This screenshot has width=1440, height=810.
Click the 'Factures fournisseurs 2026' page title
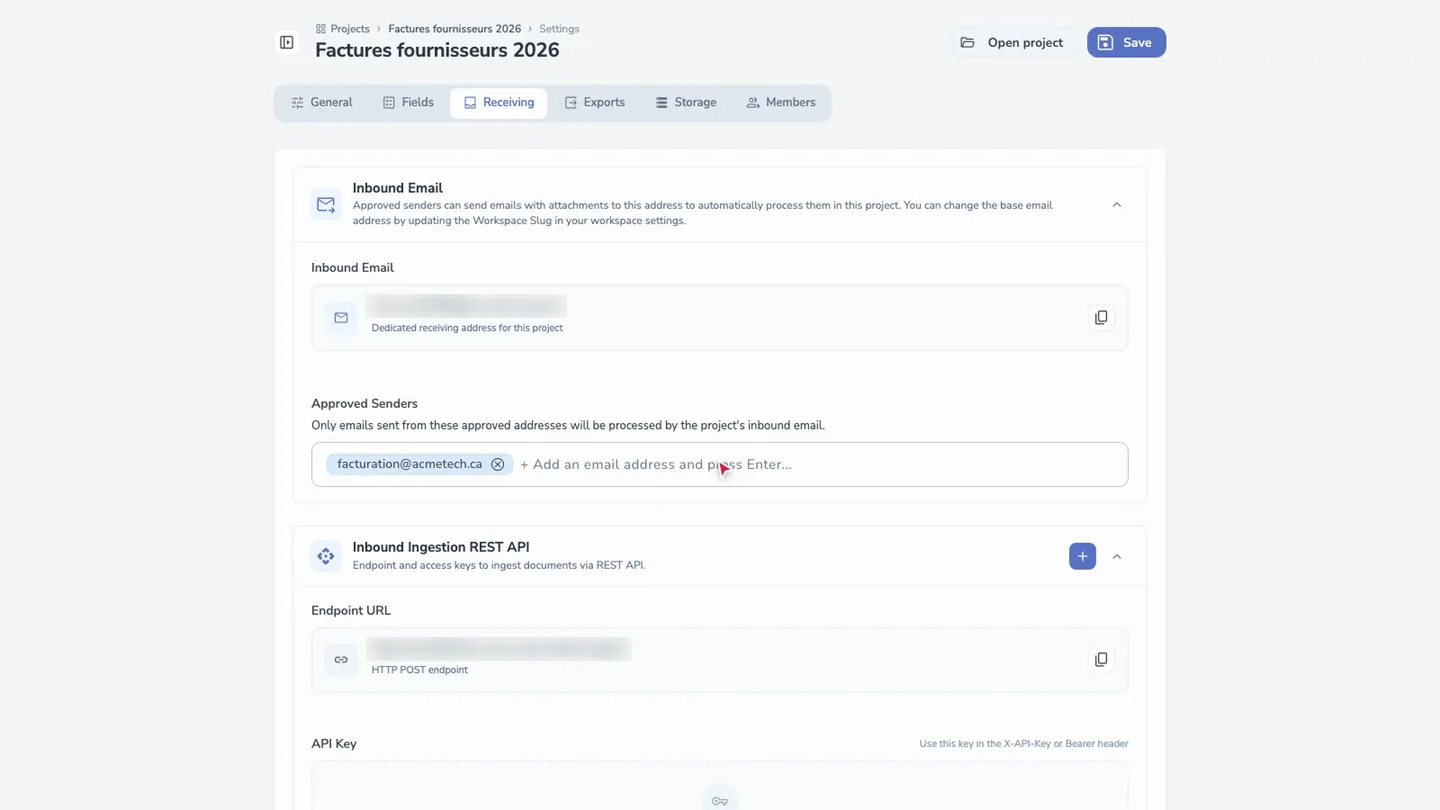point(437,50)
